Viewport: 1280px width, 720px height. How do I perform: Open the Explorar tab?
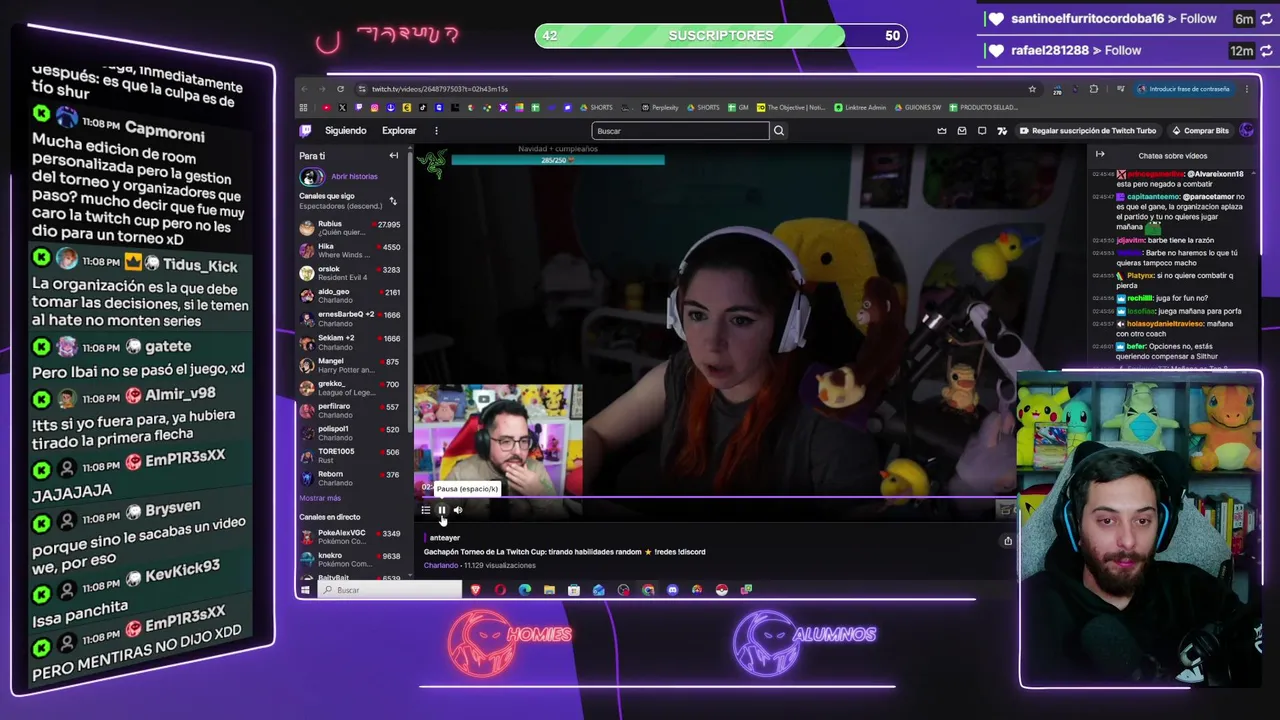399,131
